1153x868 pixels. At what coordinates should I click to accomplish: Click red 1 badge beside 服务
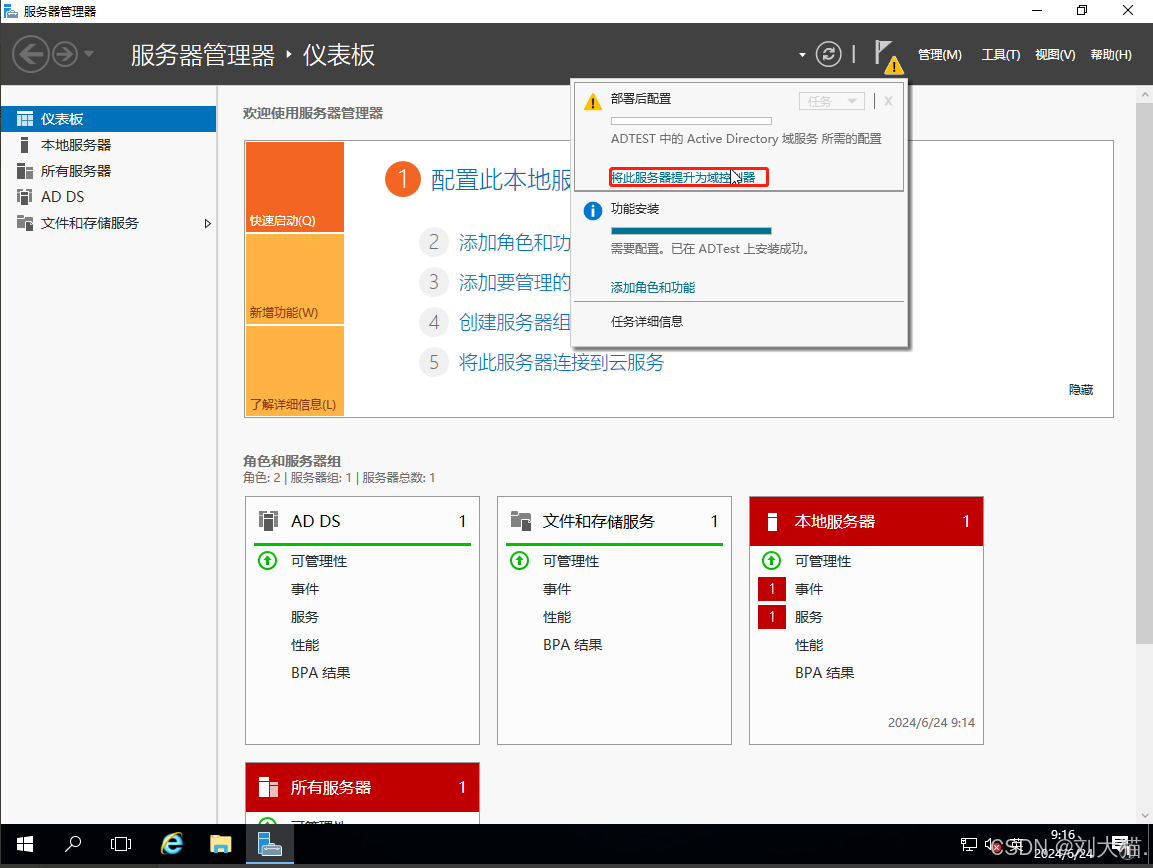(x=771, y=616)
